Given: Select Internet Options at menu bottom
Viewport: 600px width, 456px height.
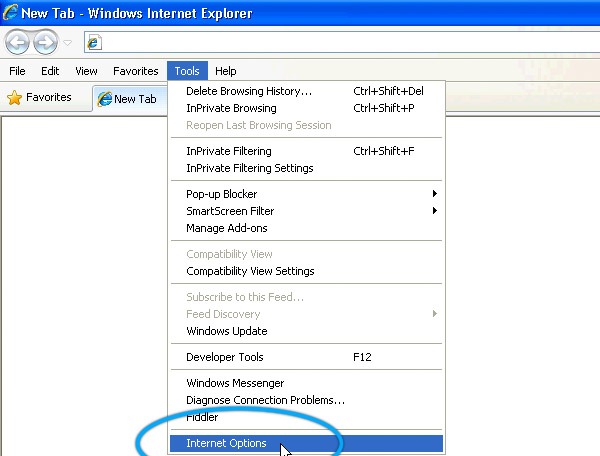Looking at the screenshot, I should tap(226, 443).
